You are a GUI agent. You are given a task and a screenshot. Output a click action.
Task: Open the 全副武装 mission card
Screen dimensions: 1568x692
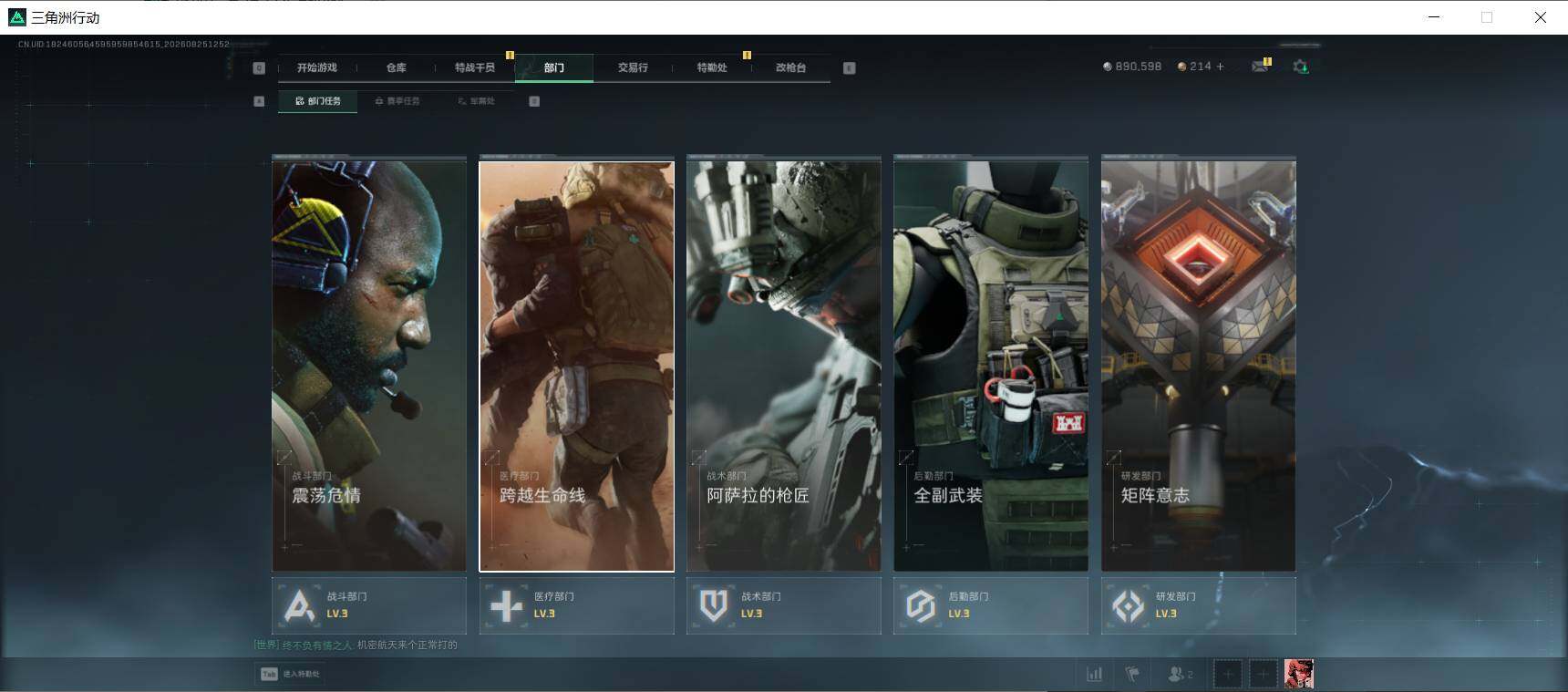click(991, 366)
